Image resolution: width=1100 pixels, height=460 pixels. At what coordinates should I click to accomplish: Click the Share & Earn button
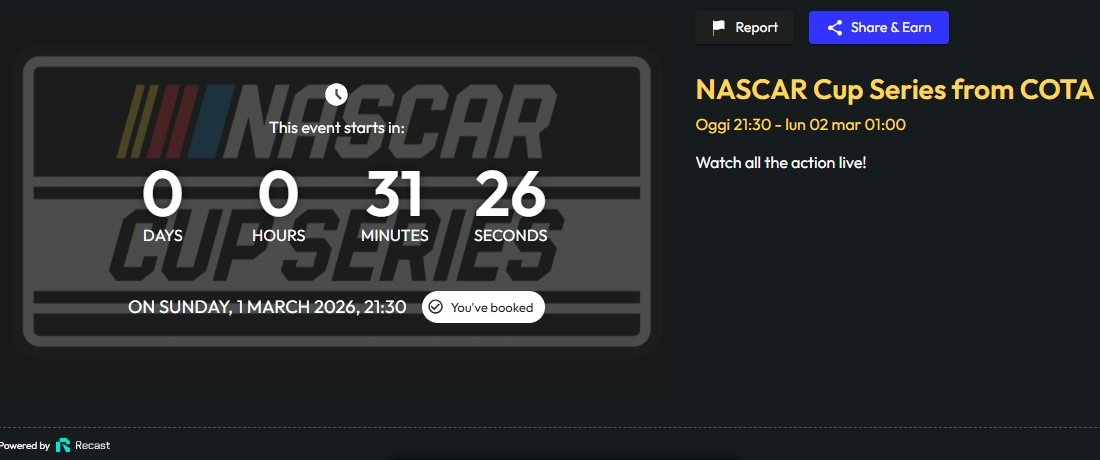point(878,27)
